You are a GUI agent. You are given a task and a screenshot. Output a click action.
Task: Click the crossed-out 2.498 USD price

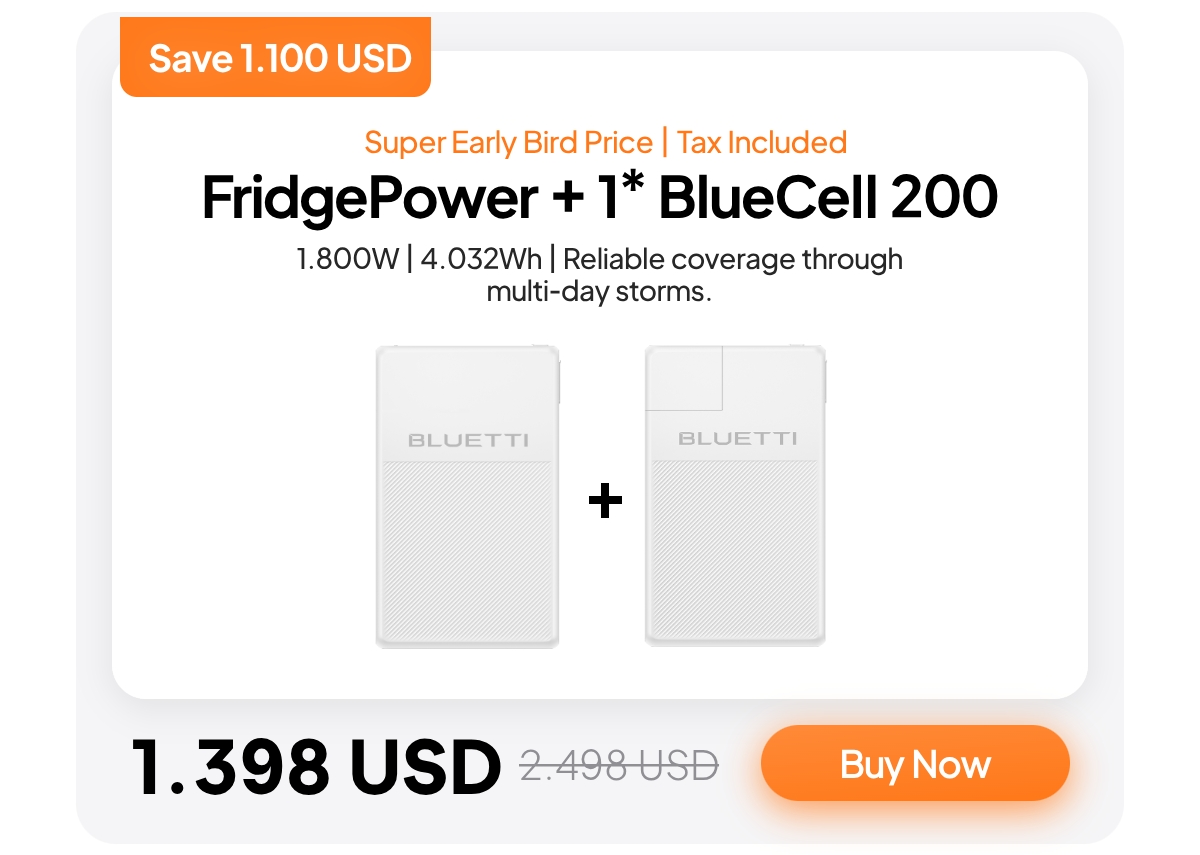(x=618, y=767)
